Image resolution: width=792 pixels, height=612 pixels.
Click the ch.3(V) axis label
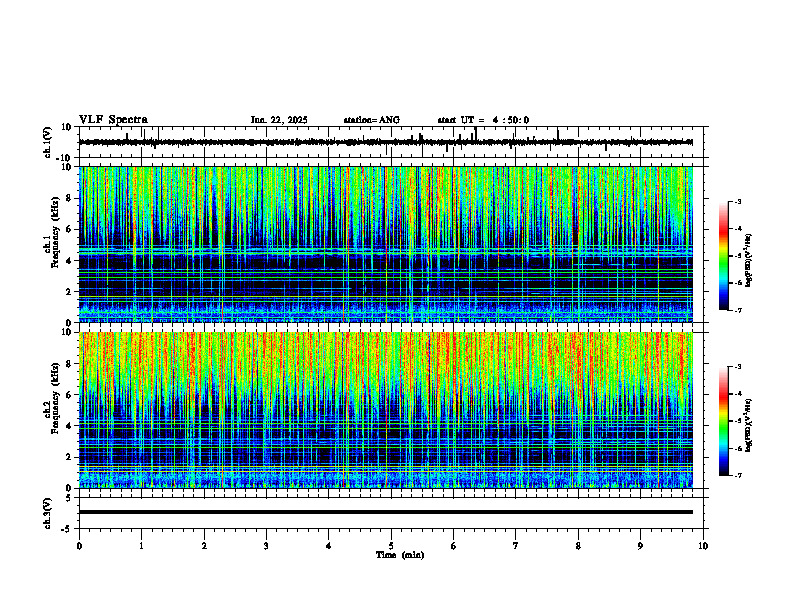point(48,513)
